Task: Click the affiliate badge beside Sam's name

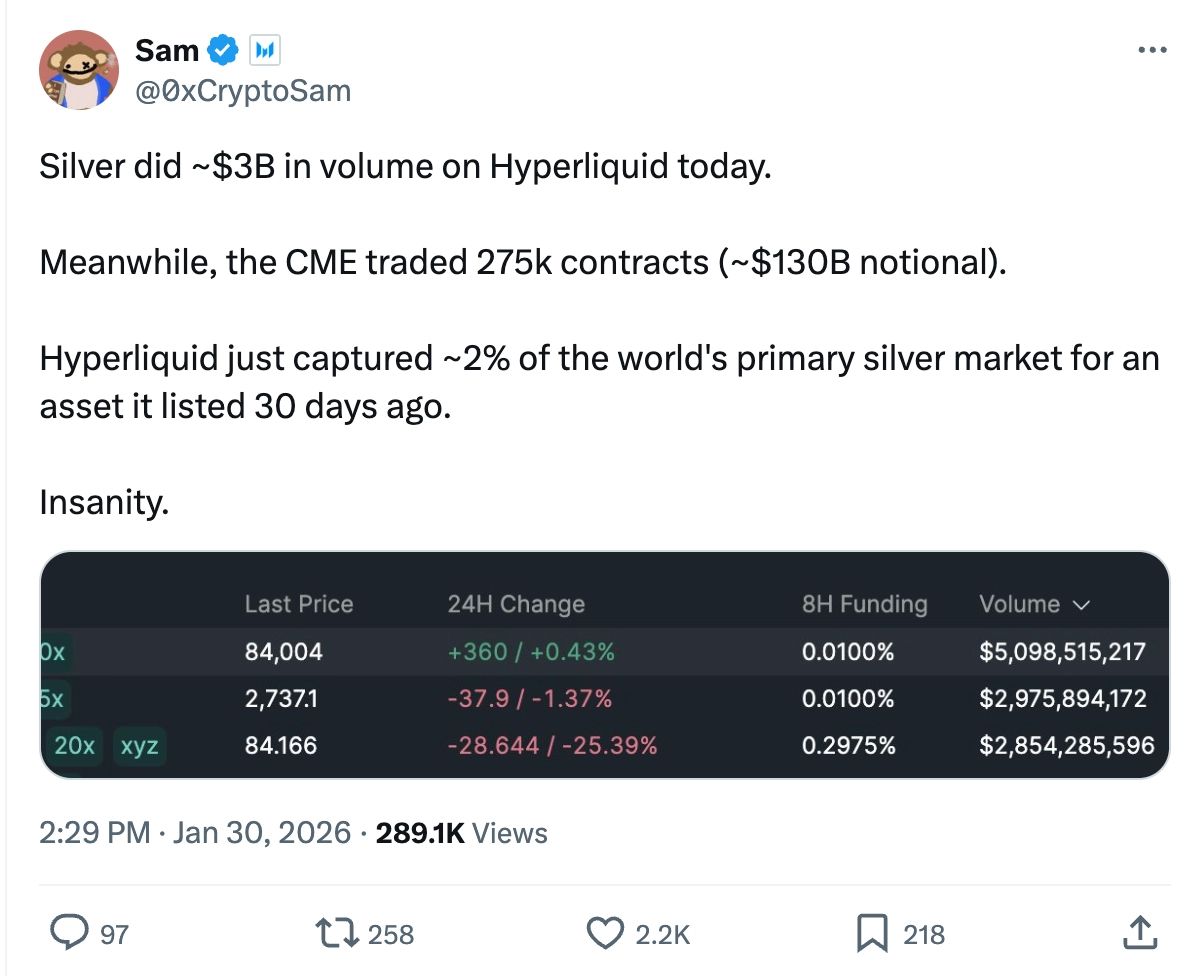Action: (264, 48)
